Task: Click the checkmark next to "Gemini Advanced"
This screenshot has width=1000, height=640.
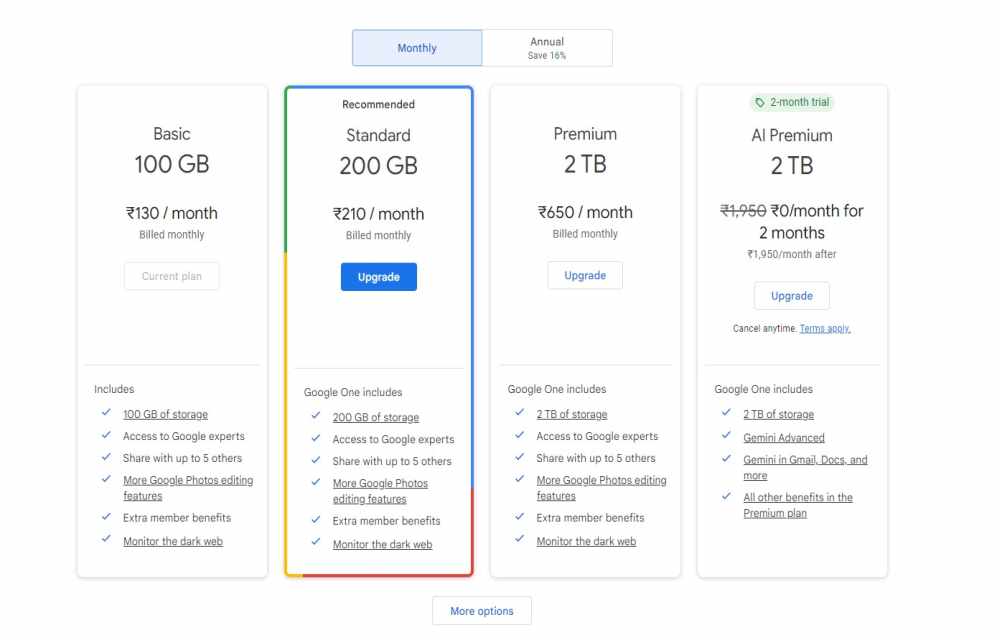Action: point(726,437)
